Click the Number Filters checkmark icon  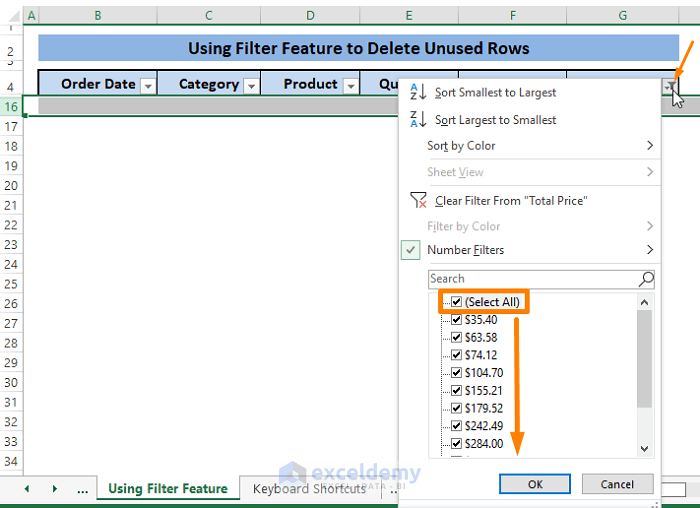(x=410, y=250)
